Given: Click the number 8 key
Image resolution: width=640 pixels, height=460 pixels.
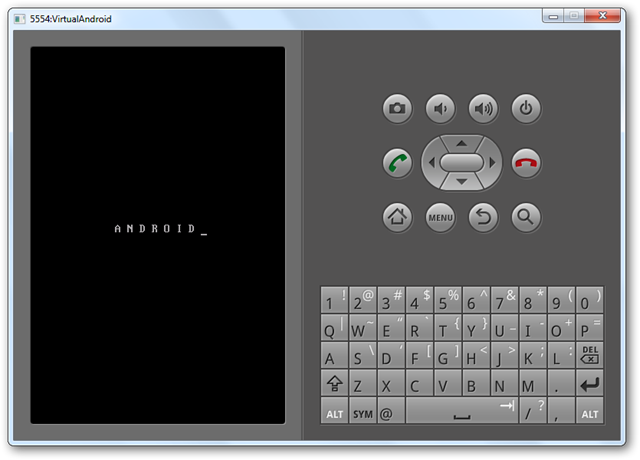Looking at the screenshot, I should (533, 299).
